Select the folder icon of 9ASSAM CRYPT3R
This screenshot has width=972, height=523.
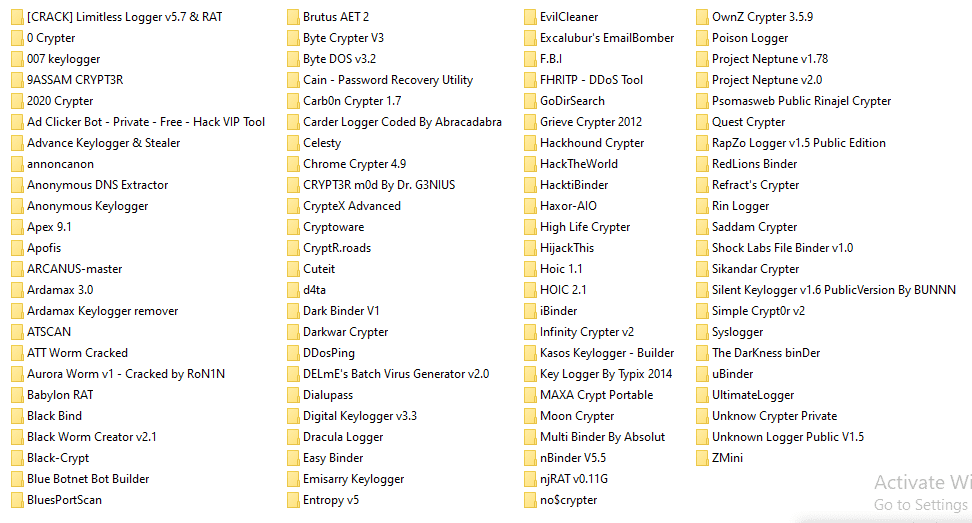[x=17, y=81]
